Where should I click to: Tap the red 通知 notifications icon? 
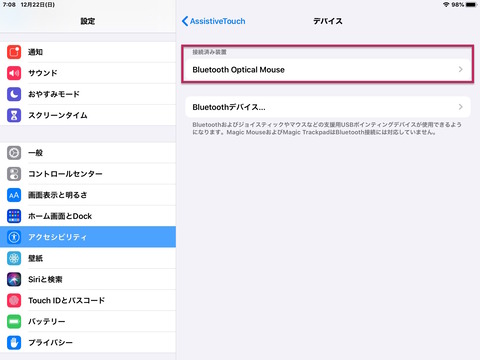pos(14,52)
